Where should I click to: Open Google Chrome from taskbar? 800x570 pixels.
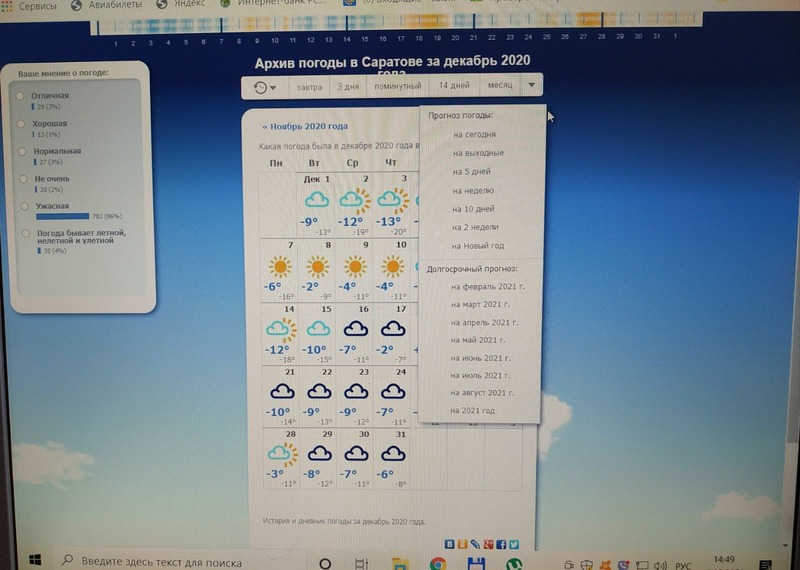click(438, 563)
